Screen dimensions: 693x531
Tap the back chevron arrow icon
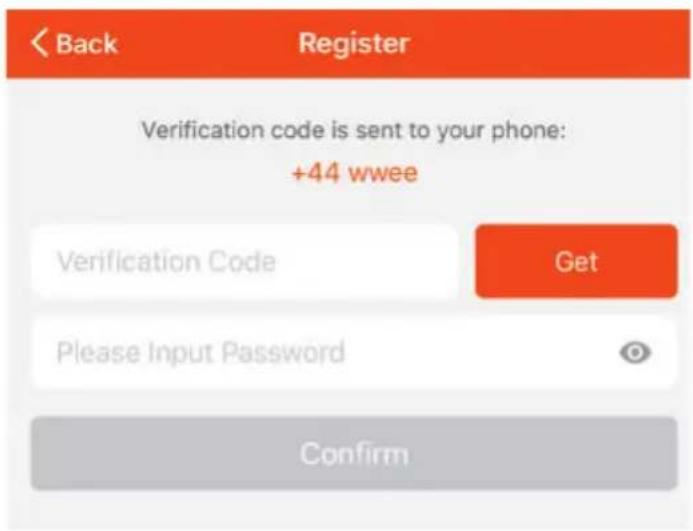tap(39, 43)
